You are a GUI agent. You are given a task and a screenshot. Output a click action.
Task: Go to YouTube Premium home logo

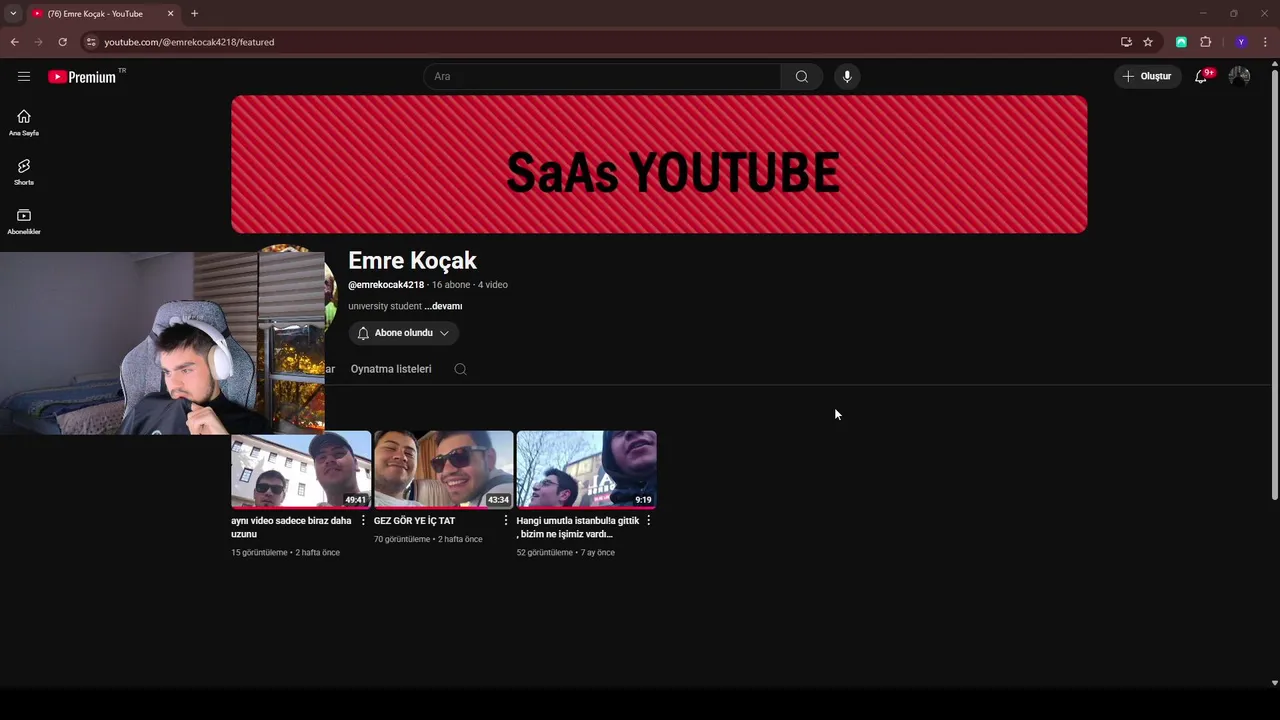point(82,77)
